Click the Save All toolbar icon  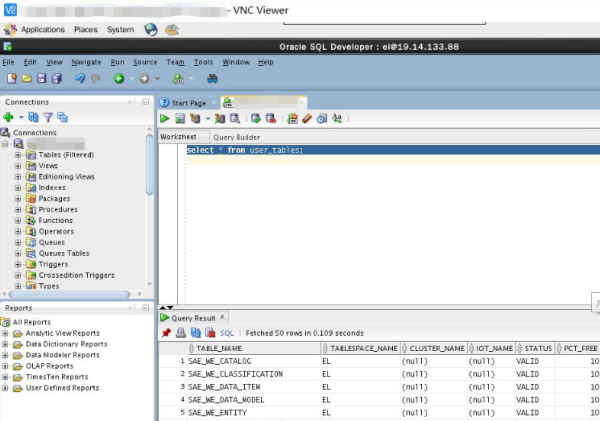[57, 78]
